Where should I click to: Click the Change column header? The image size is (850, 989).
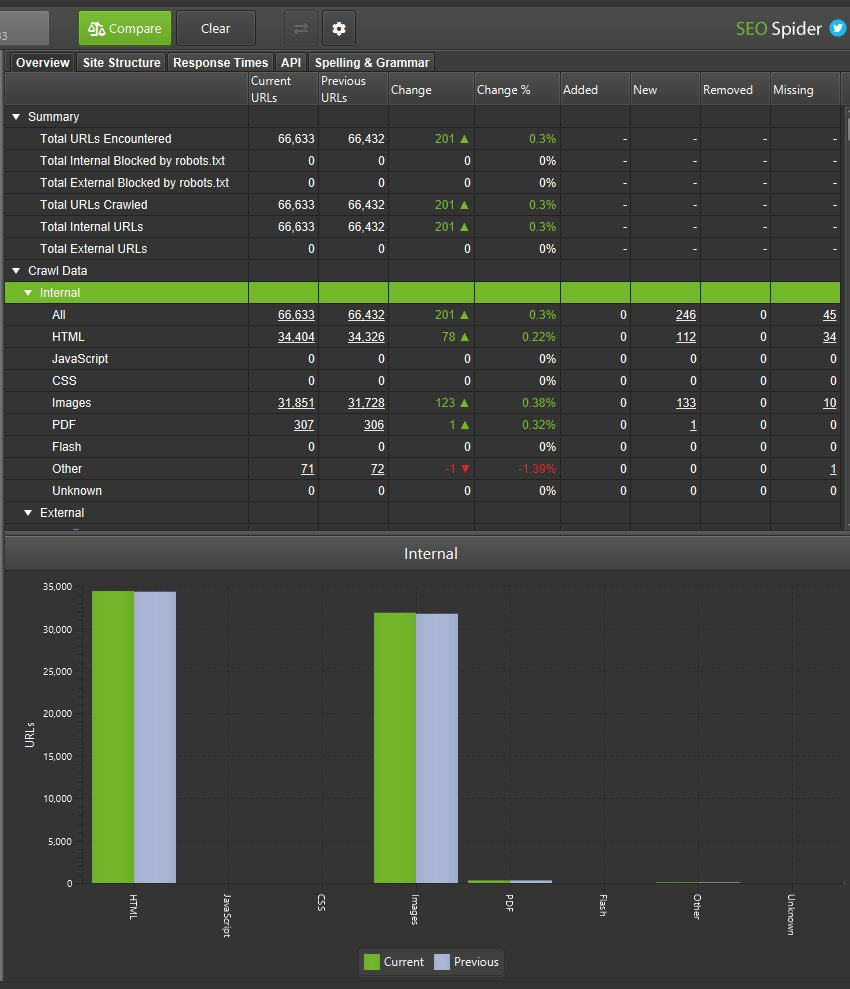click(x=431, y=89)
